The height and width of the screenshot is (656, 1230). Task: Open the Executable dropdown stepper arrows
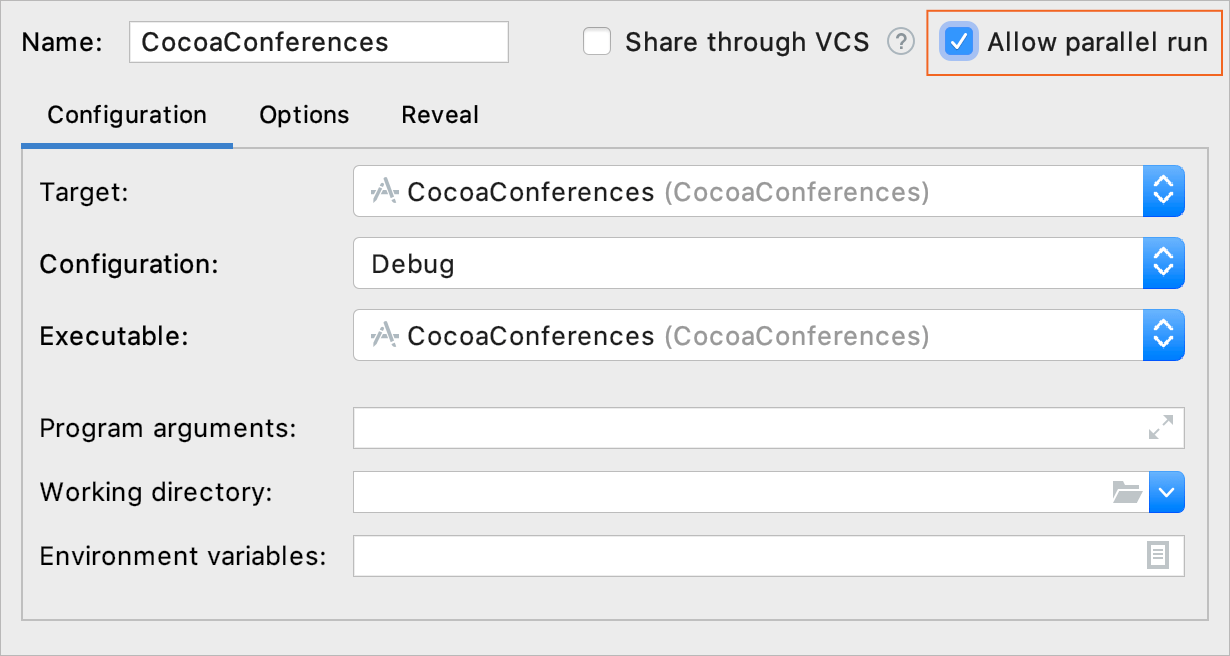click(1163, 335)
